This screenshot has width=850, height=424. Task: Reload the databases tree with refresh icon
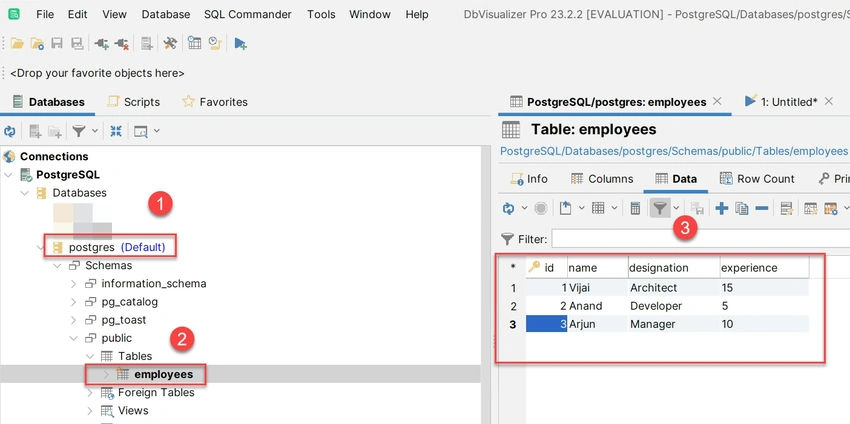[9, 131]
